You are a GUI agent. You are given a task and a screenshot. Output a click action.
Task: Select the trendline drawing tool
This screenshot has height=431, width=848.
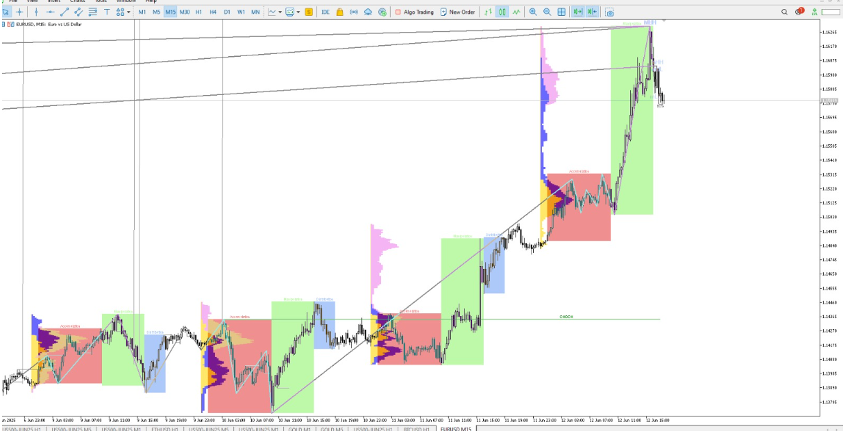[64, 12]
